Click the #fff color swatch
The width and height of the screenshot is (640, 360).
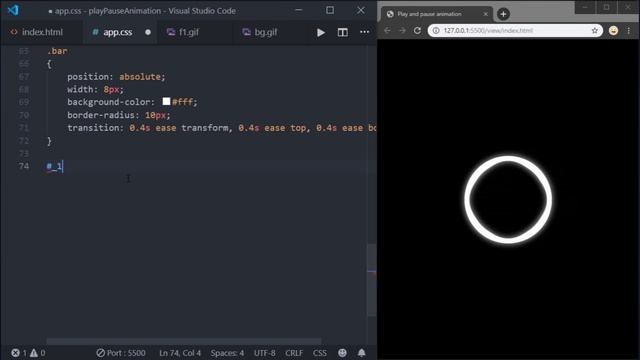(x=166, y=101)
